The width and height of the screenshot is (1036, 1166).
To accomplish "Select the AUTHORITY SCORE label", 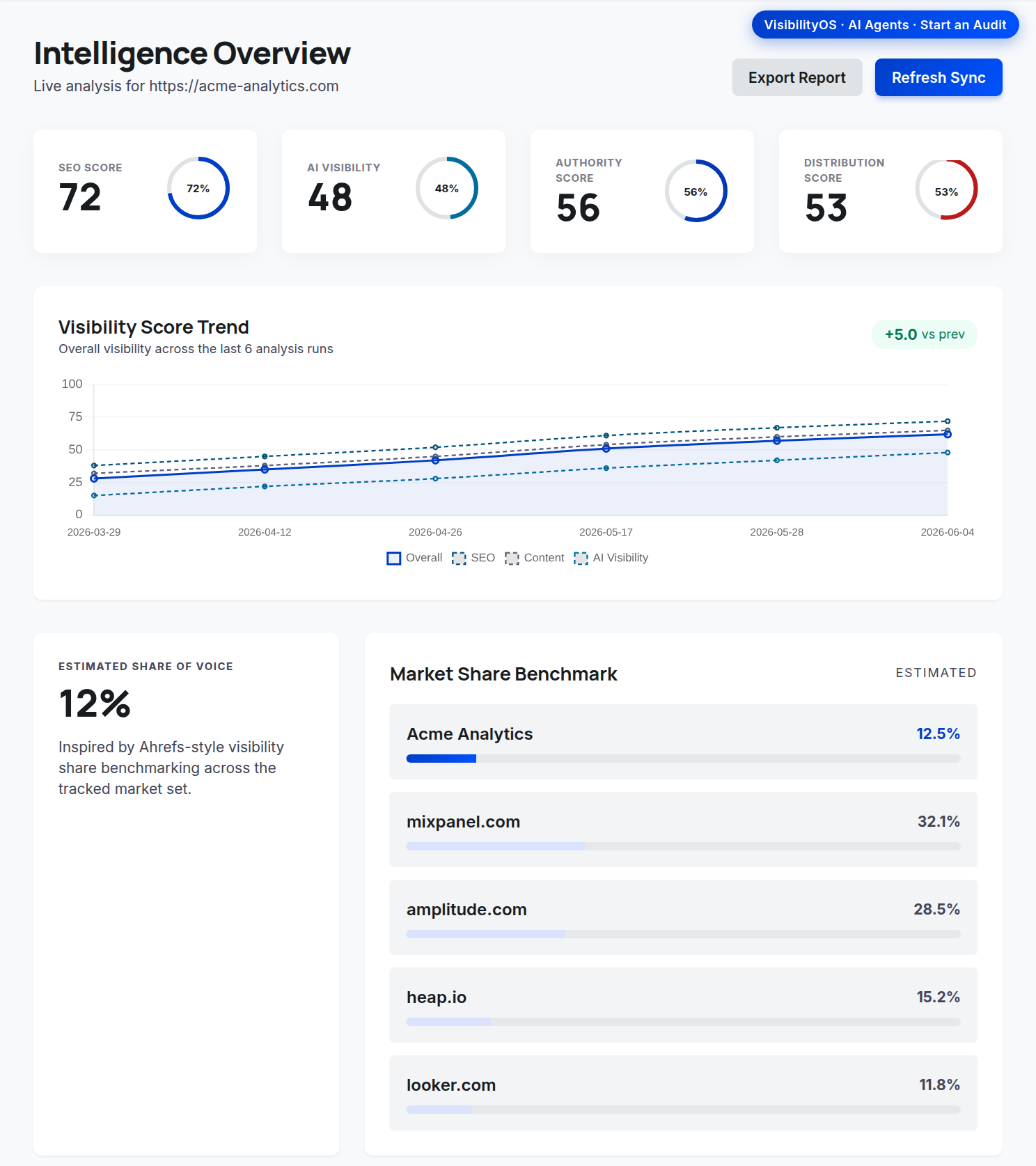I will coord(589,170).
